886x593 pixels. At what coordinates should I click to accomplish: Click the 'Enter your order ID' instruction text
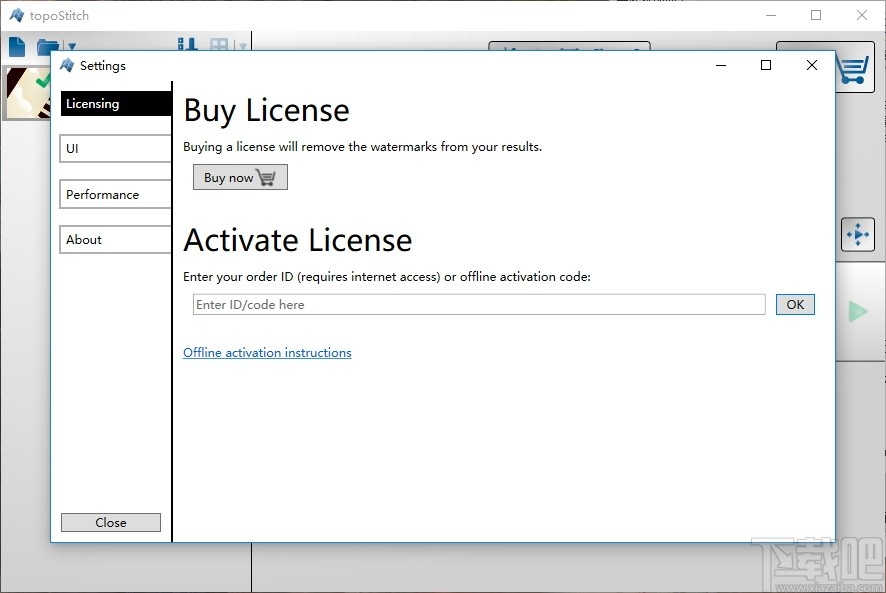point(387,277)
